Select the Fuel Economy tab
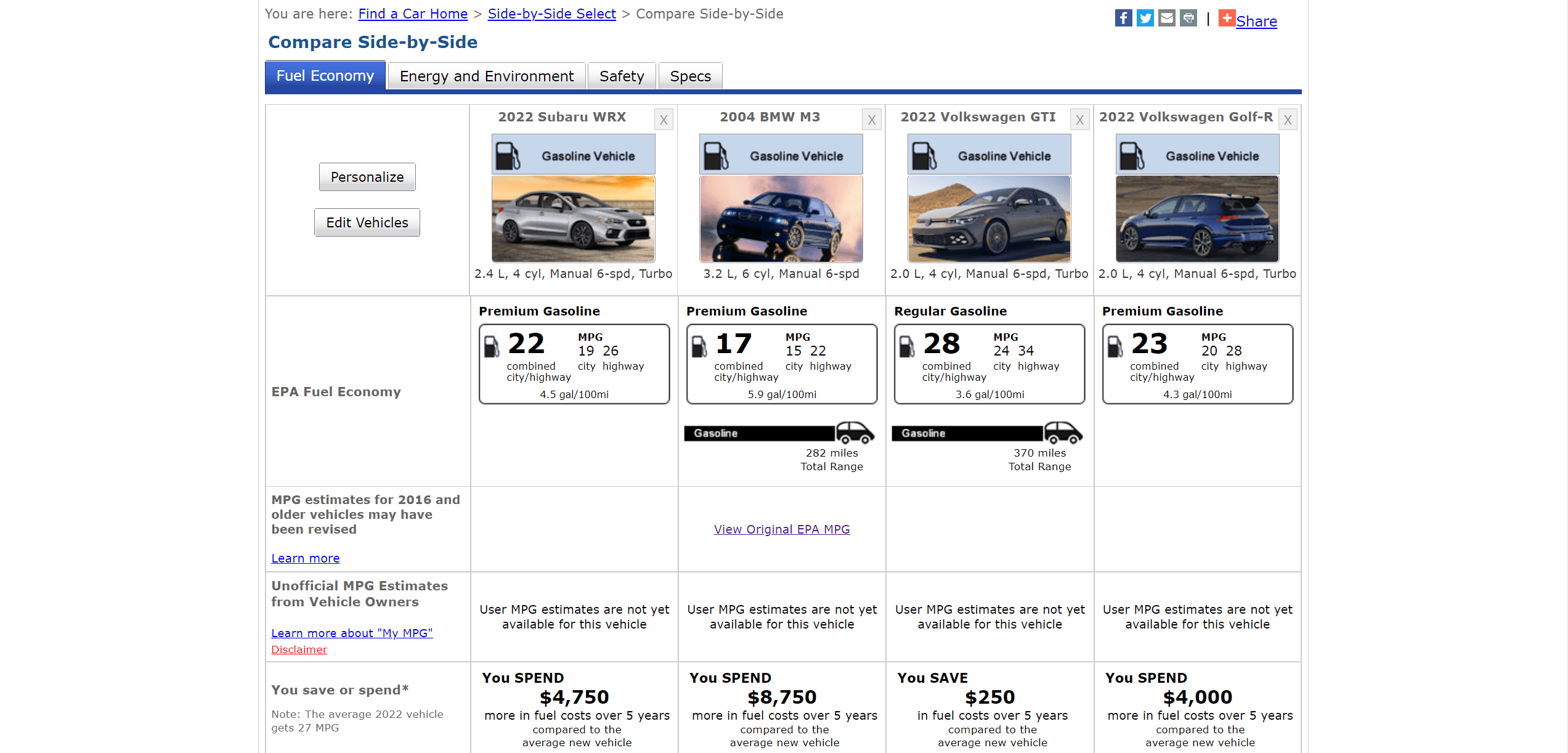This screenshot has height=753, width=1568. click(324, 76)
